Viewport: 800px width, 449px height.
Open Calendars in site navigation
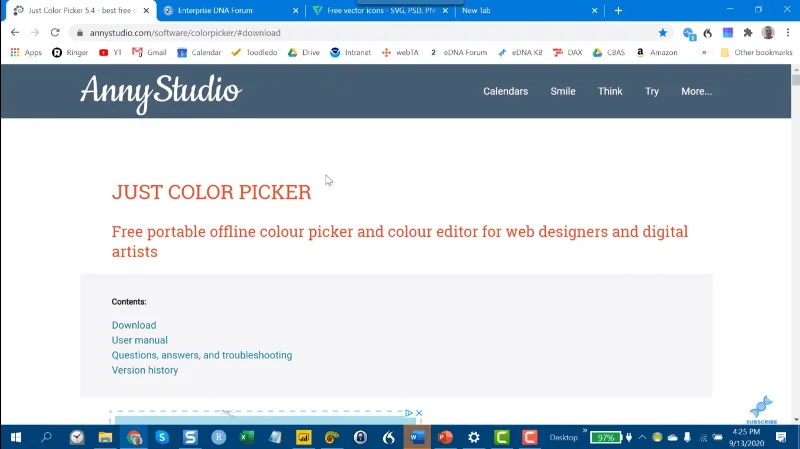point(506,91)
